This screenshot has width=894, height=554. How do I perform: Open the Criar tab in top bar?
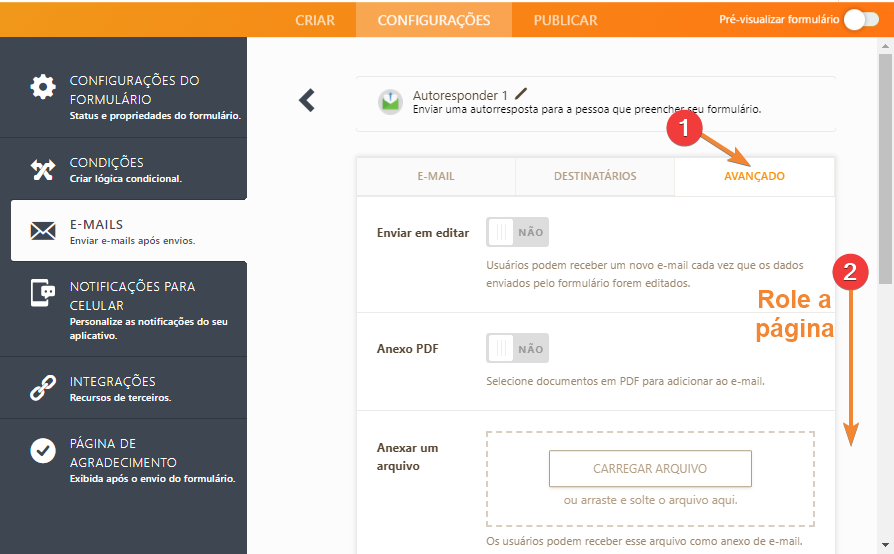pyautogui.click(x=315, y=20)
